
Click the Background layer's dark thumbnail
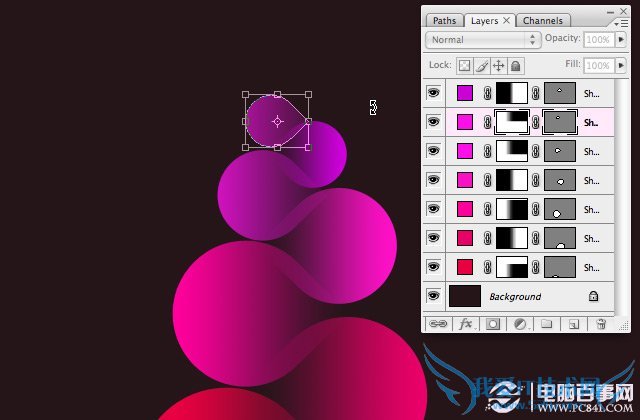pyautogui.click(x=465, y=296)
